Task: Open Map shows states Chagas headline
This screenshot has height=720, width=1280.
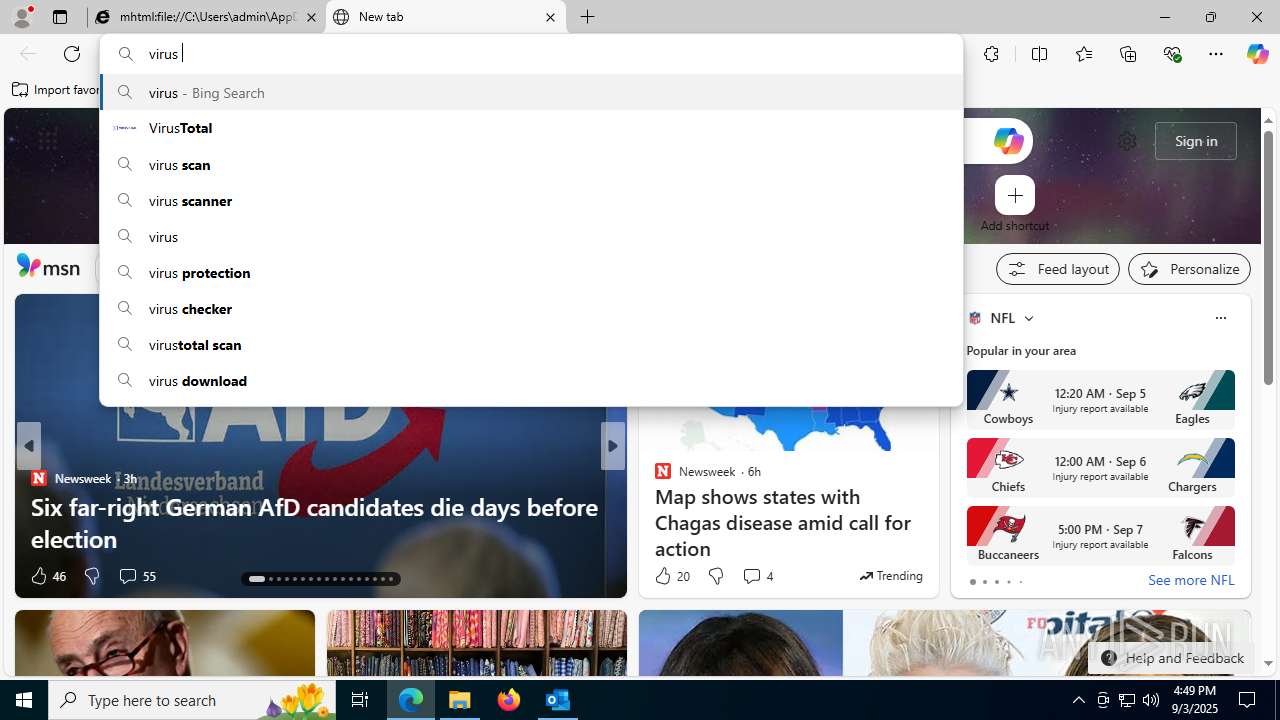Action: tap(783, 522)
